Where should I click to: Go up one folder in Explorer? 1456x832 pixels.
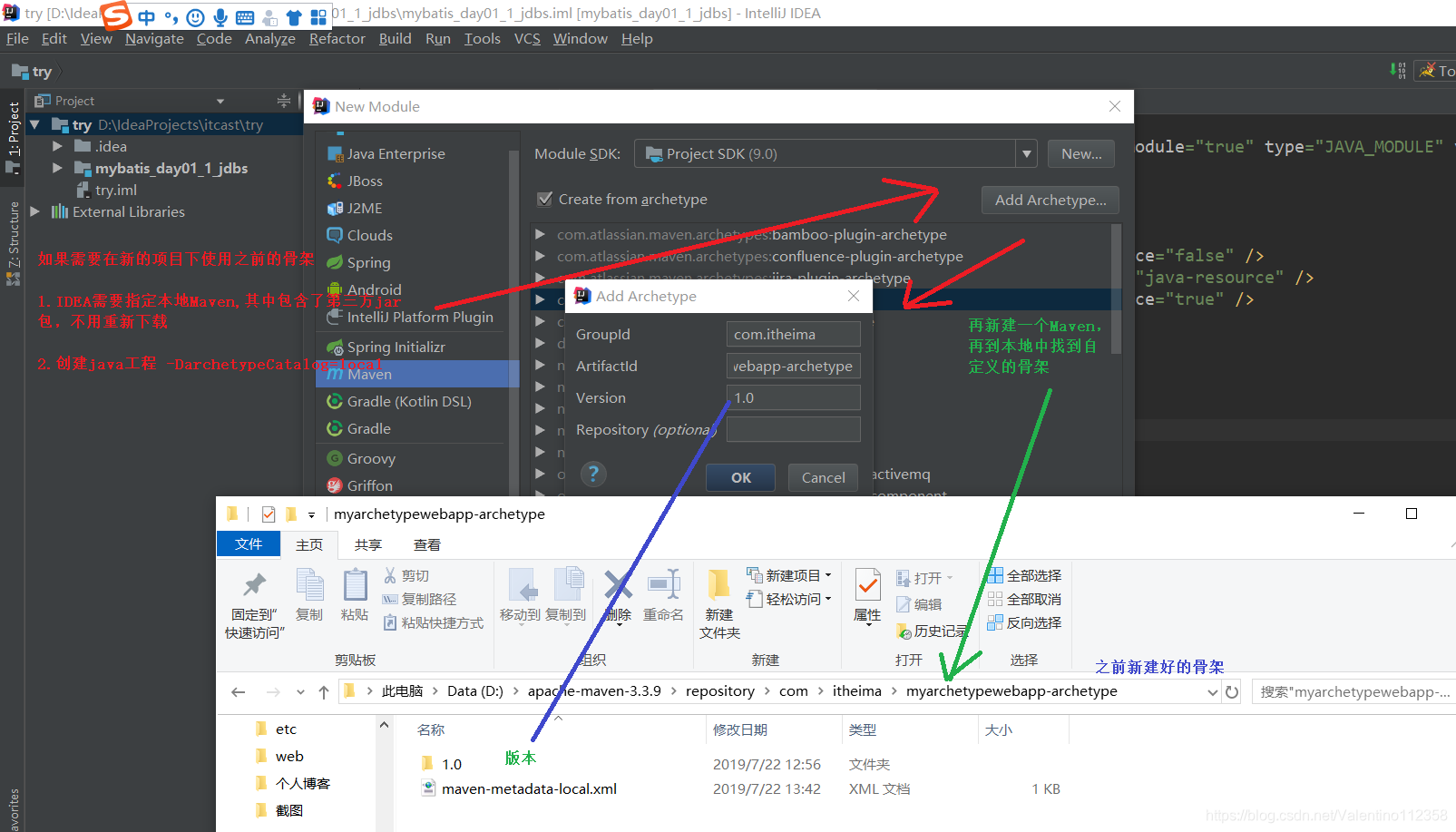(x=324, y=692)
